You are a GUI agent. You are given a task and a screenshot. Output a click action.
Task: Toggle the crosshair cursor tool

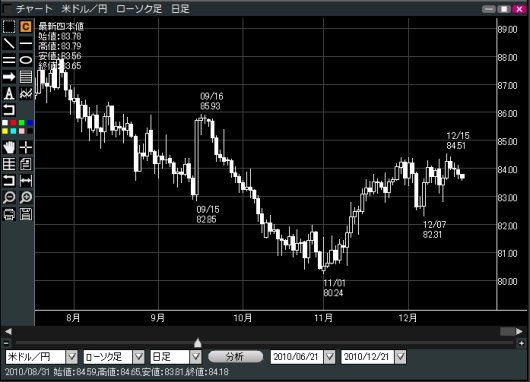tap(26, 147)
